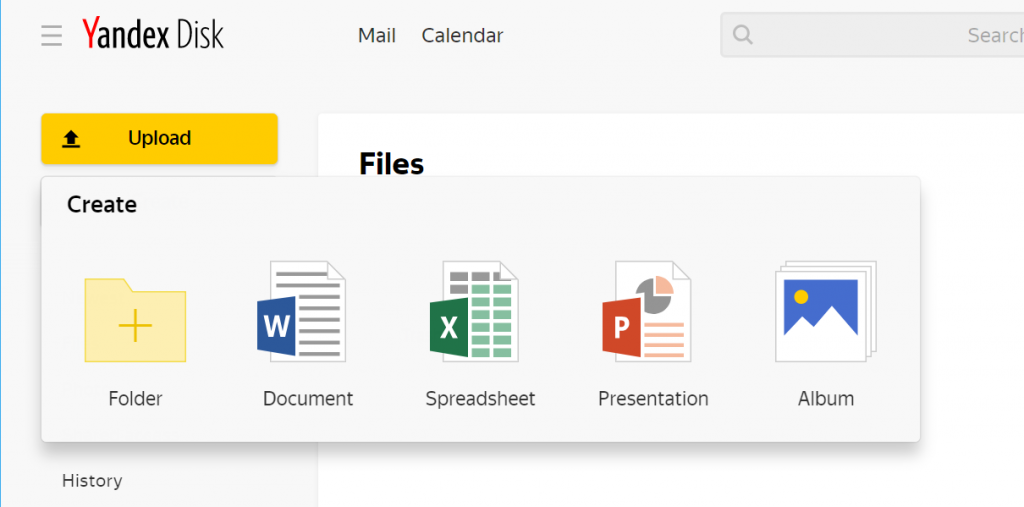This screenshot has height=507, width=1024.
Task: Create a new PowerPoint Presentation
Action: pyautogui.click(x=646, y=312)
